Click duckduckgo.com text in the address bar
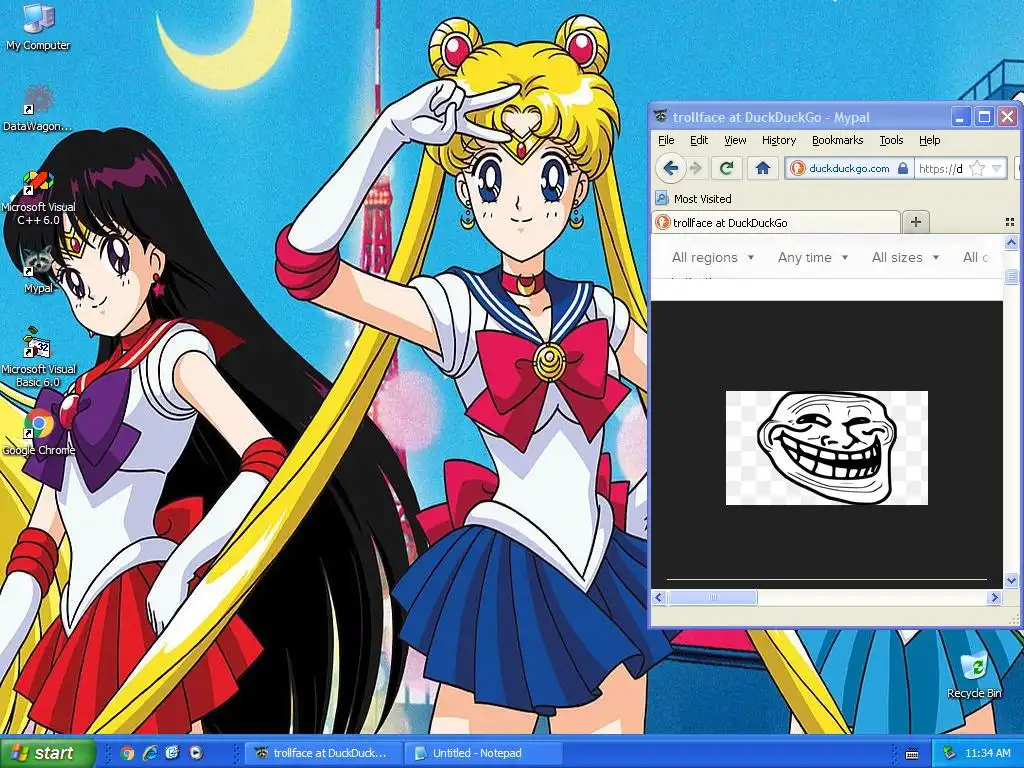Image resolution: width=1024 pixels, height=768 pixels. [x=849, y=168]
